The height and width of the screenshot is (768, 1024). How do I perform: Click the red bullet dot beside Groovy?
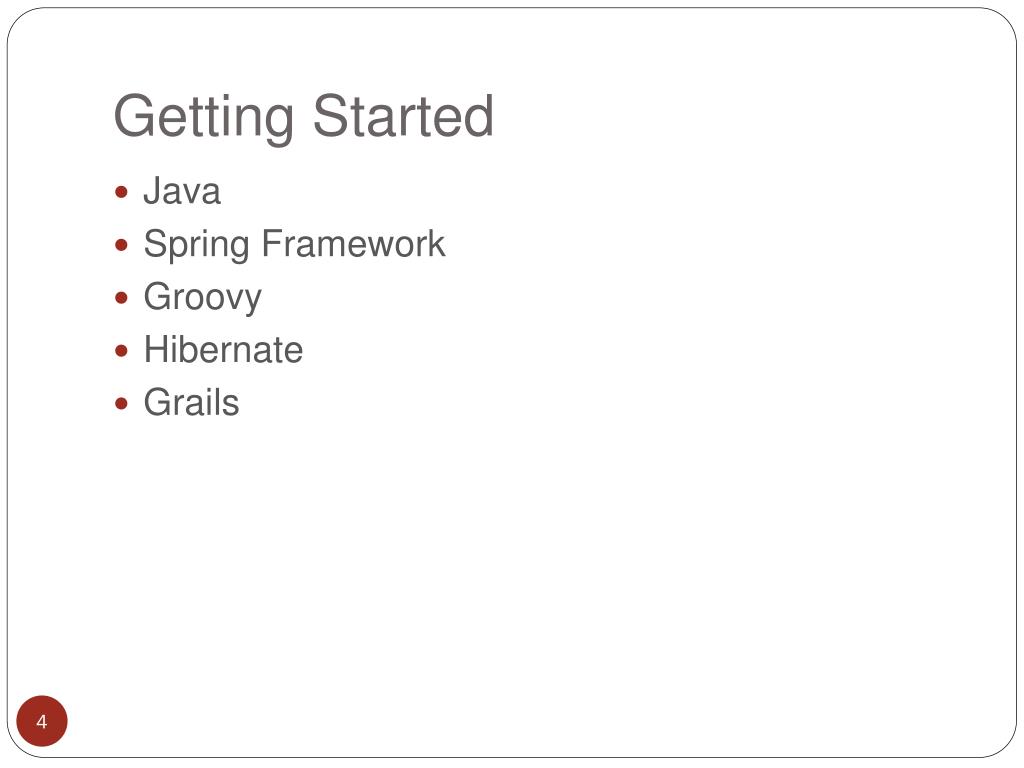coord(121,298)
